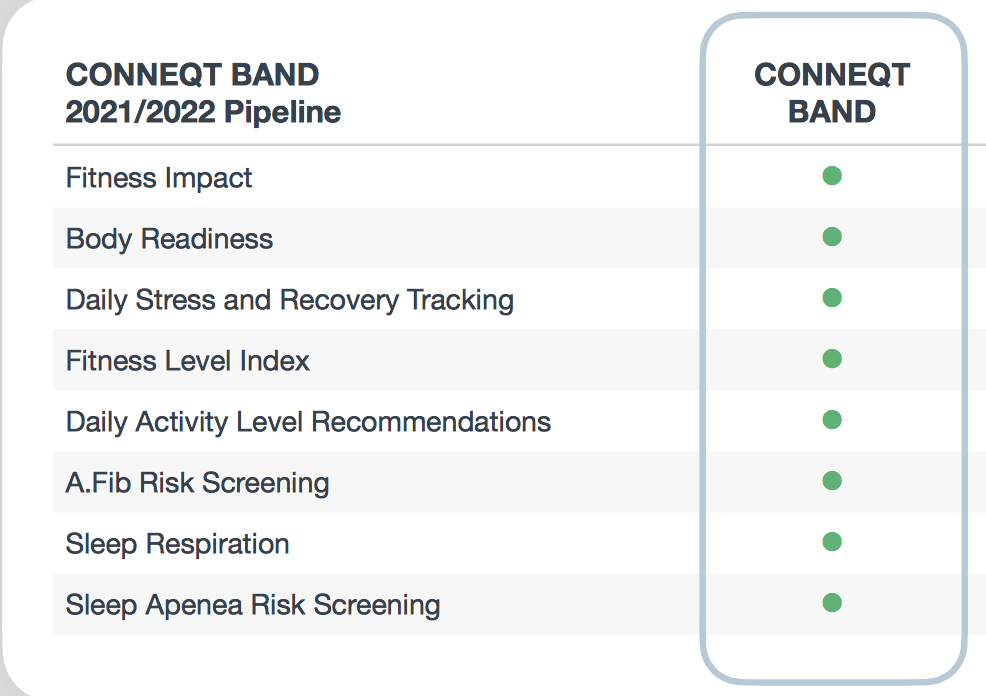The height and width of the screenshot is (696, 986).
Task: Select Daily Stress and Recovery Tracking text
Action: click(x=290, y=300)
